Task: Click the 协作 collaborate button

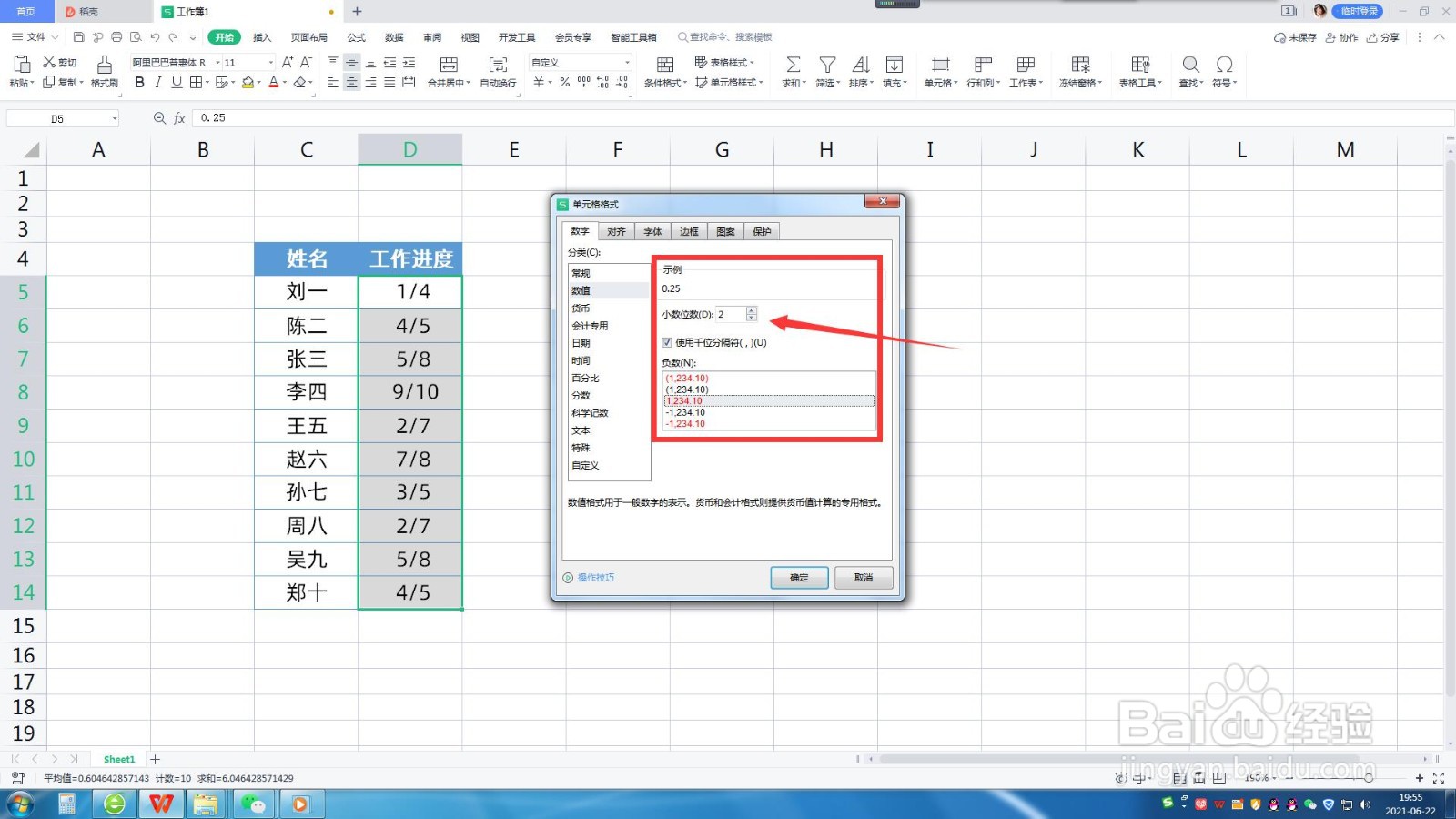Action: tap(1341, 37)
